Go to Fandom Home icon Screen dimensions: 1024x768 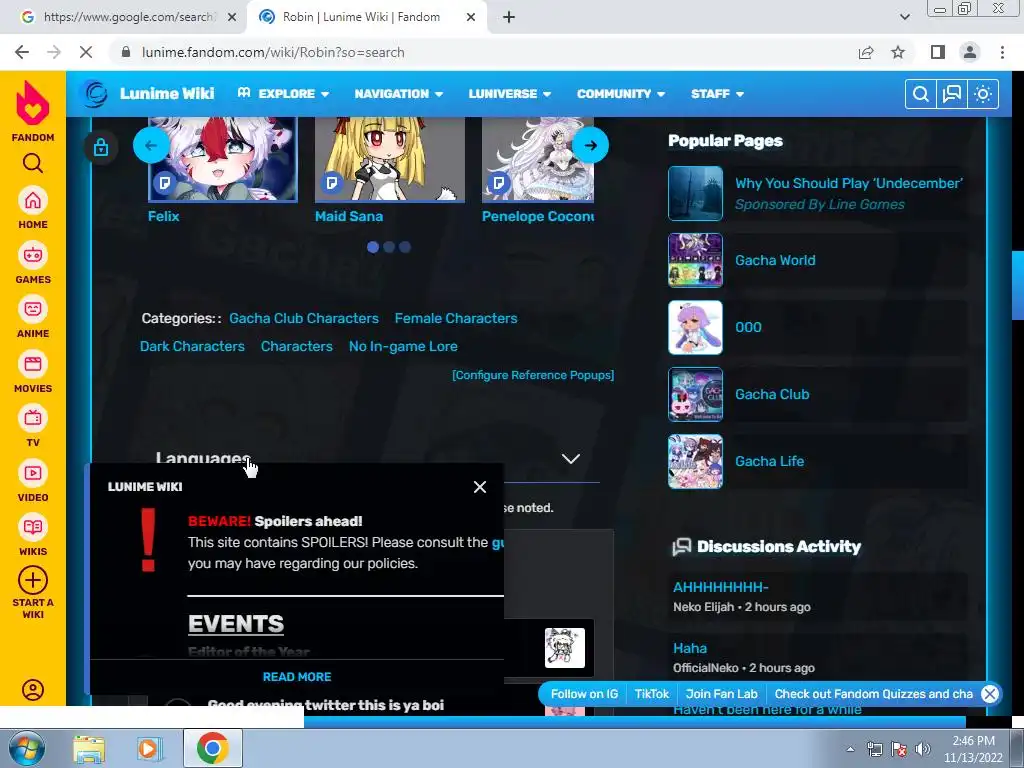[x=33, y=200]
